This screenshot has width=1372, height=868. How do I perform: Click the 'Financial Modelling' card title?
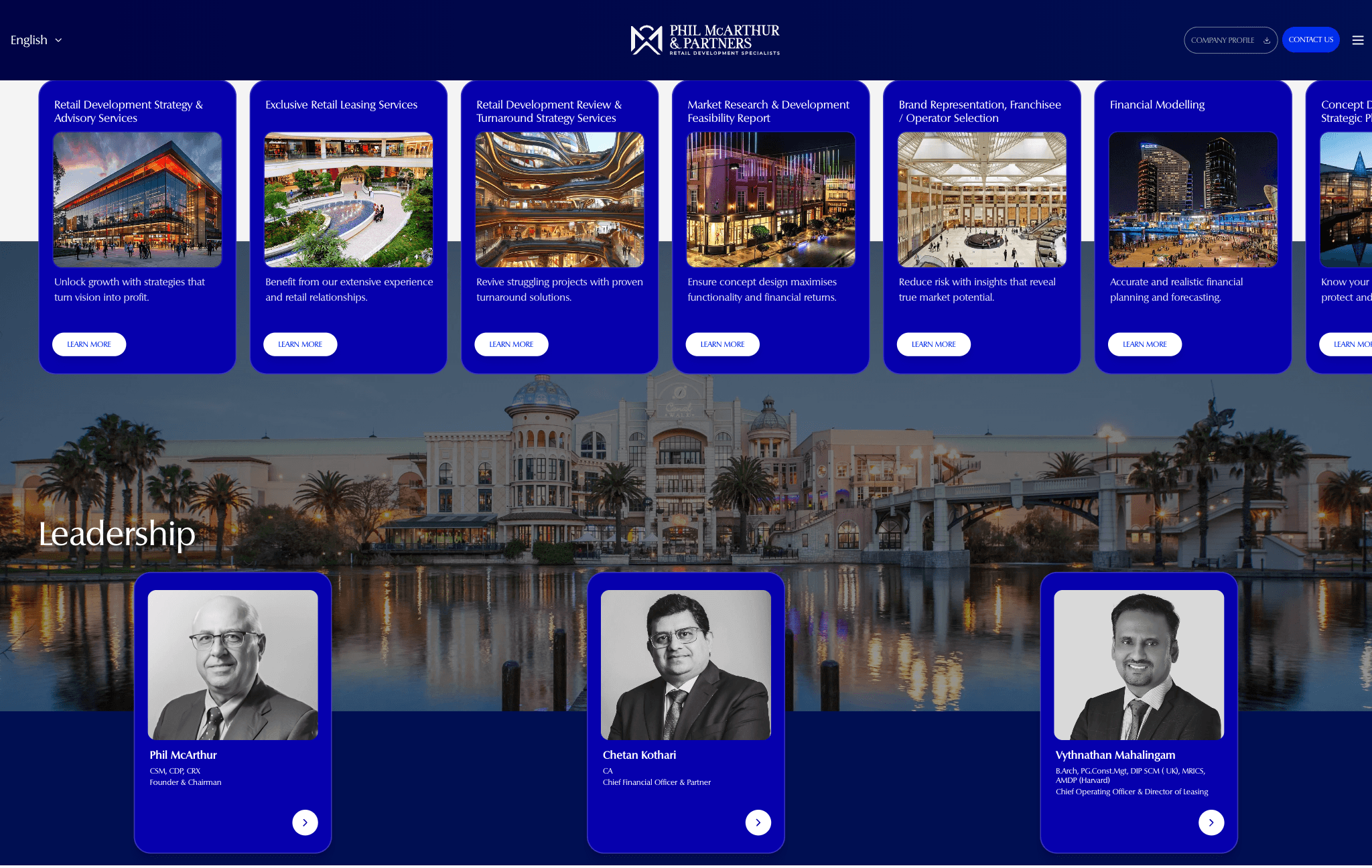(1157, 104)
